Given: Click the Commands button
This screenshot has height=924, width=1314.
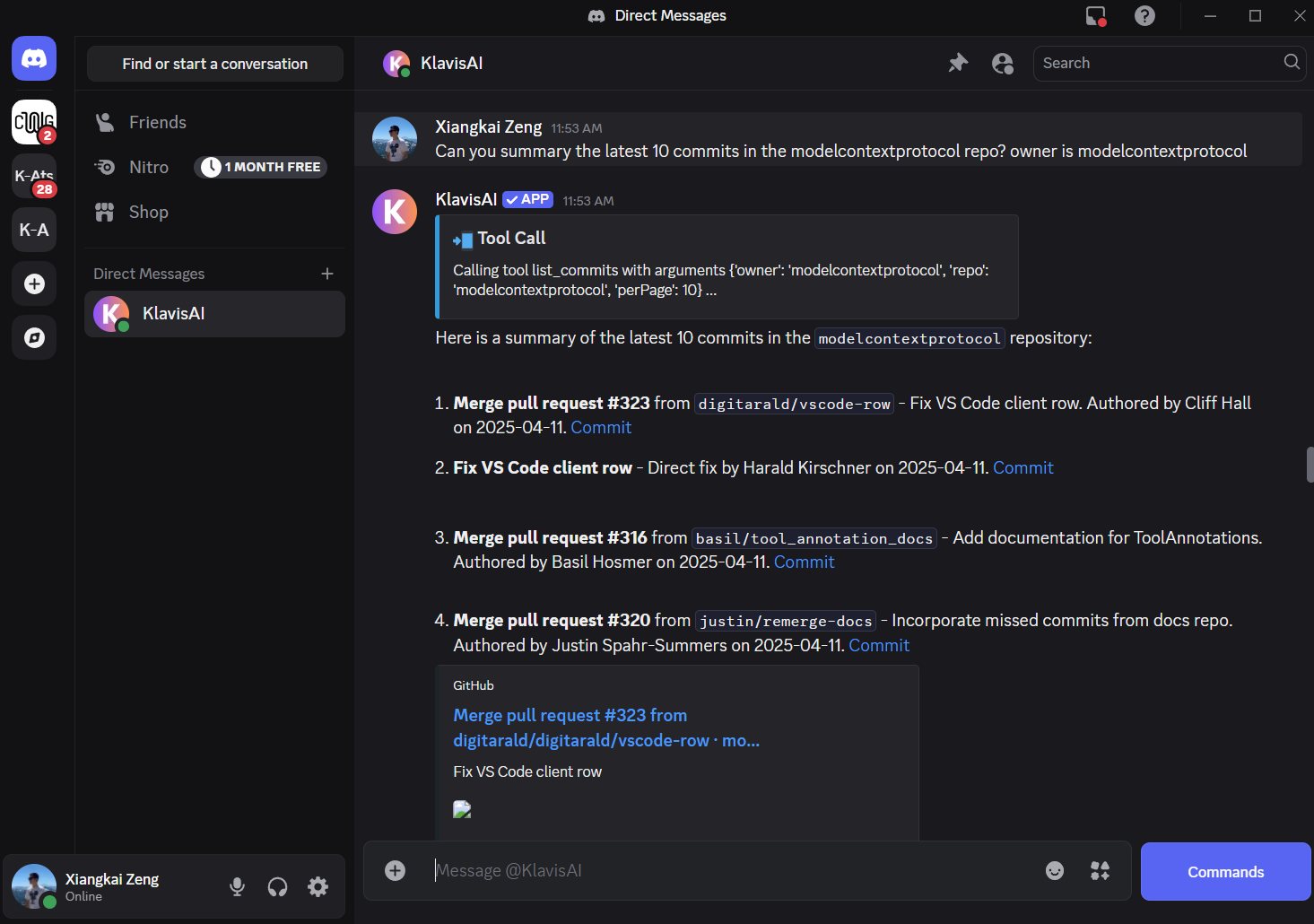Looking at the screenshot, I should (1225, 871).
